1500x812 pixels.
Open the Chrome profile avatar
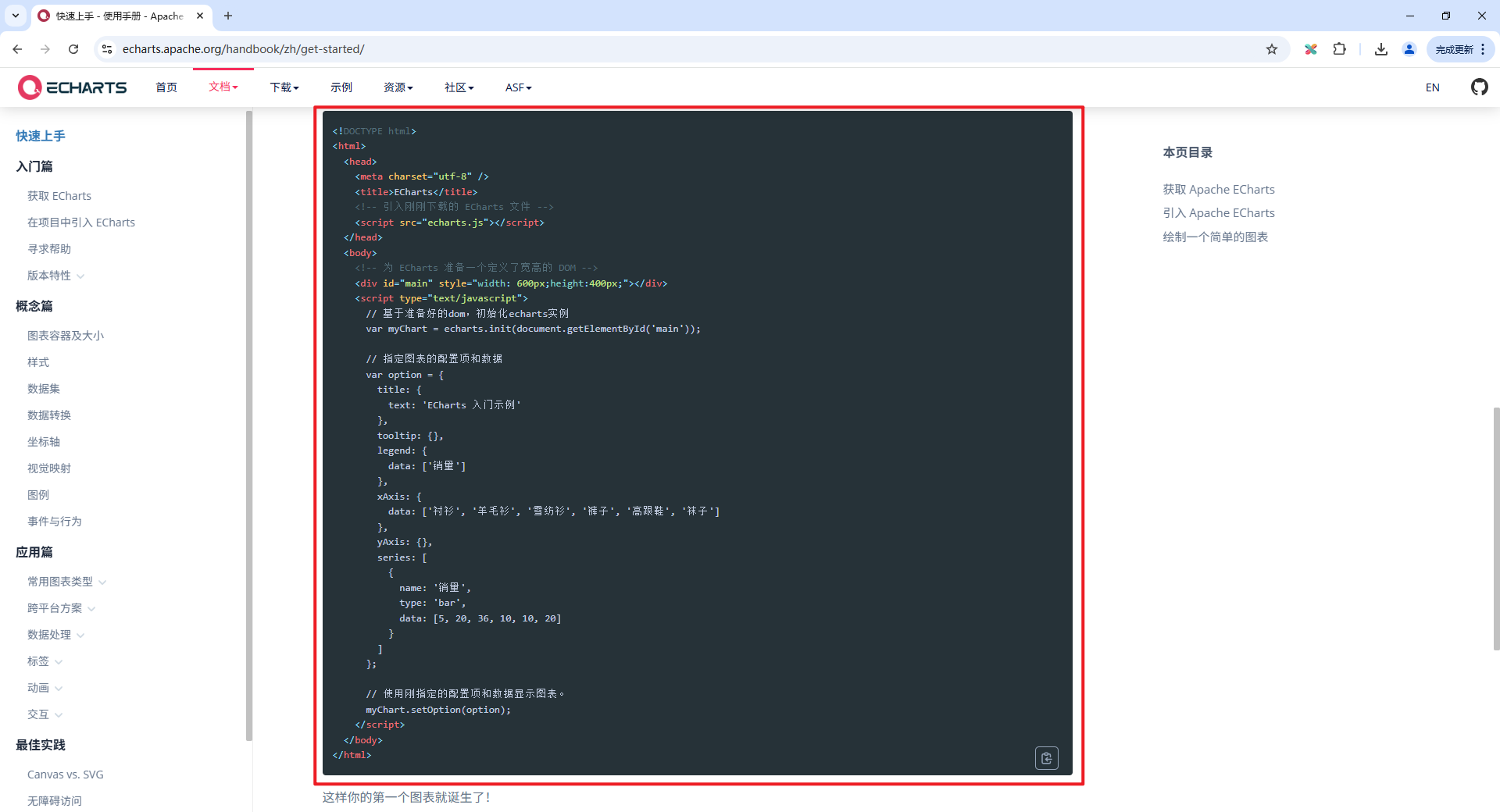1409,49
